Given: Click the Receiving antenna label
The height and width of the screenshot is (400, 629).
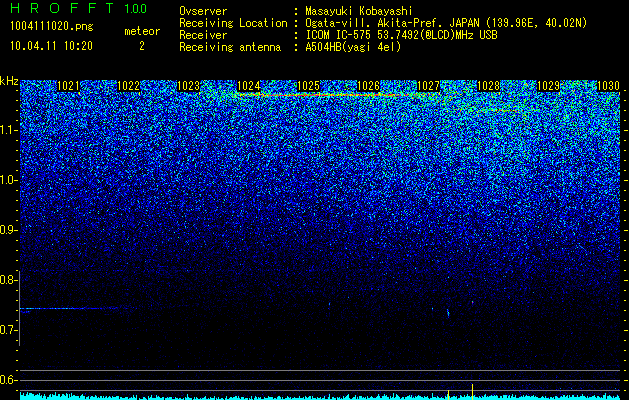Looking at the screenshot, I should (230, 47).
